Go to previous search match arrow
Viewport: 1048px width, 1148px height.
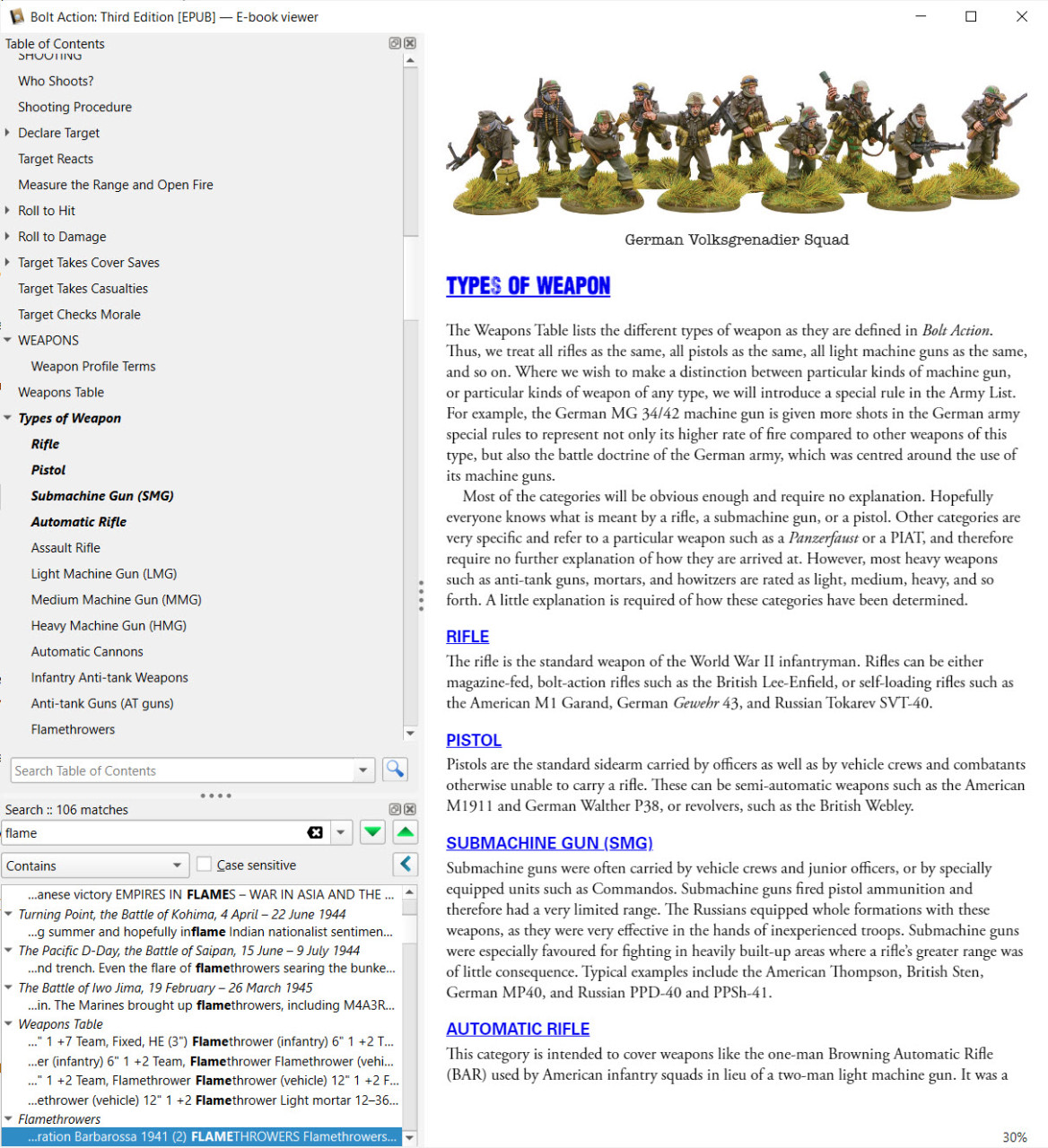coord(406,833)
